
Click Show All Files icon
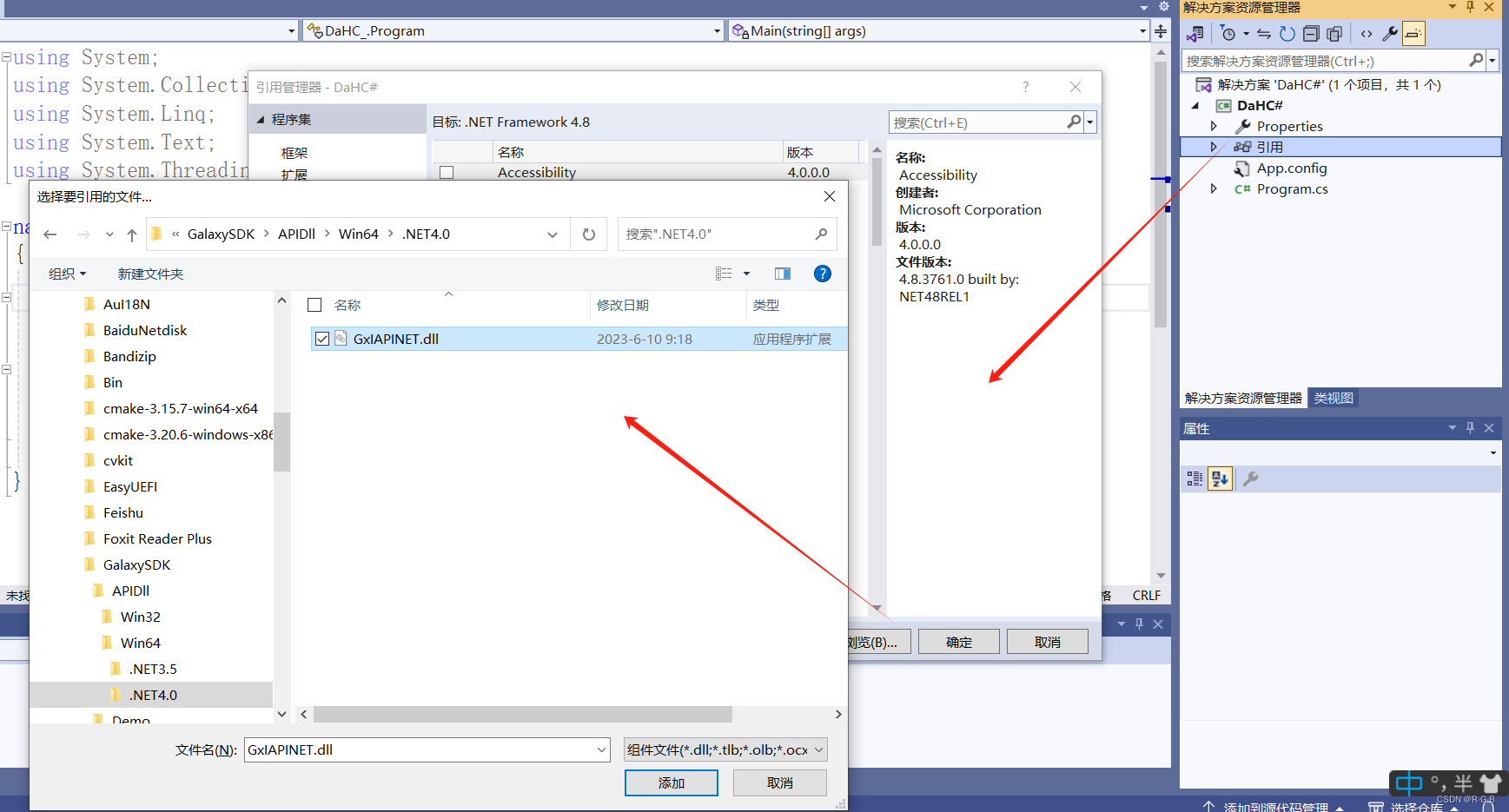pyautogui.click(x=1334, y=34)
